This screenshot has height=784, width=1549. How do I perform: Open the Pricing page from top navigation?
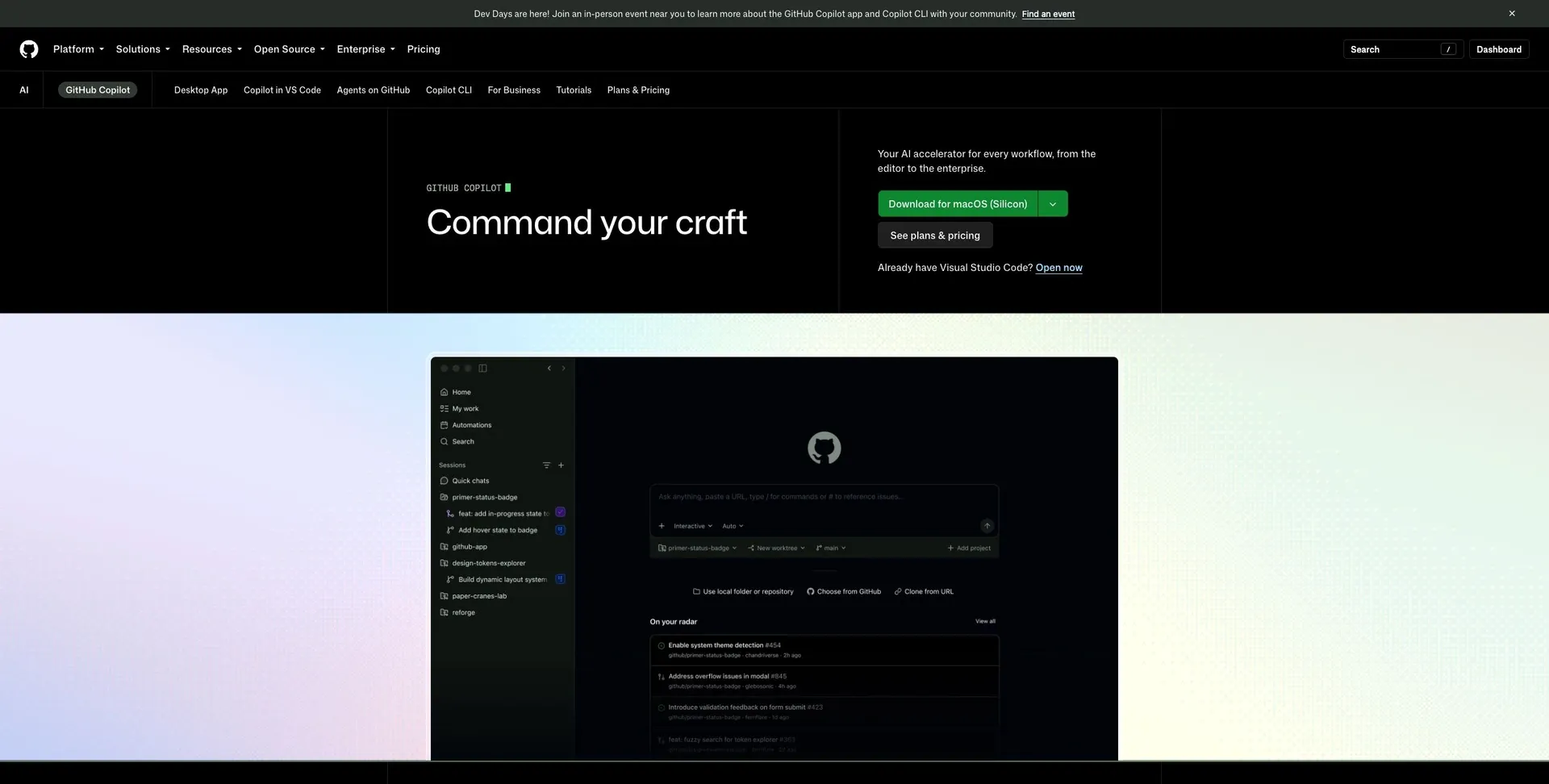424,49
